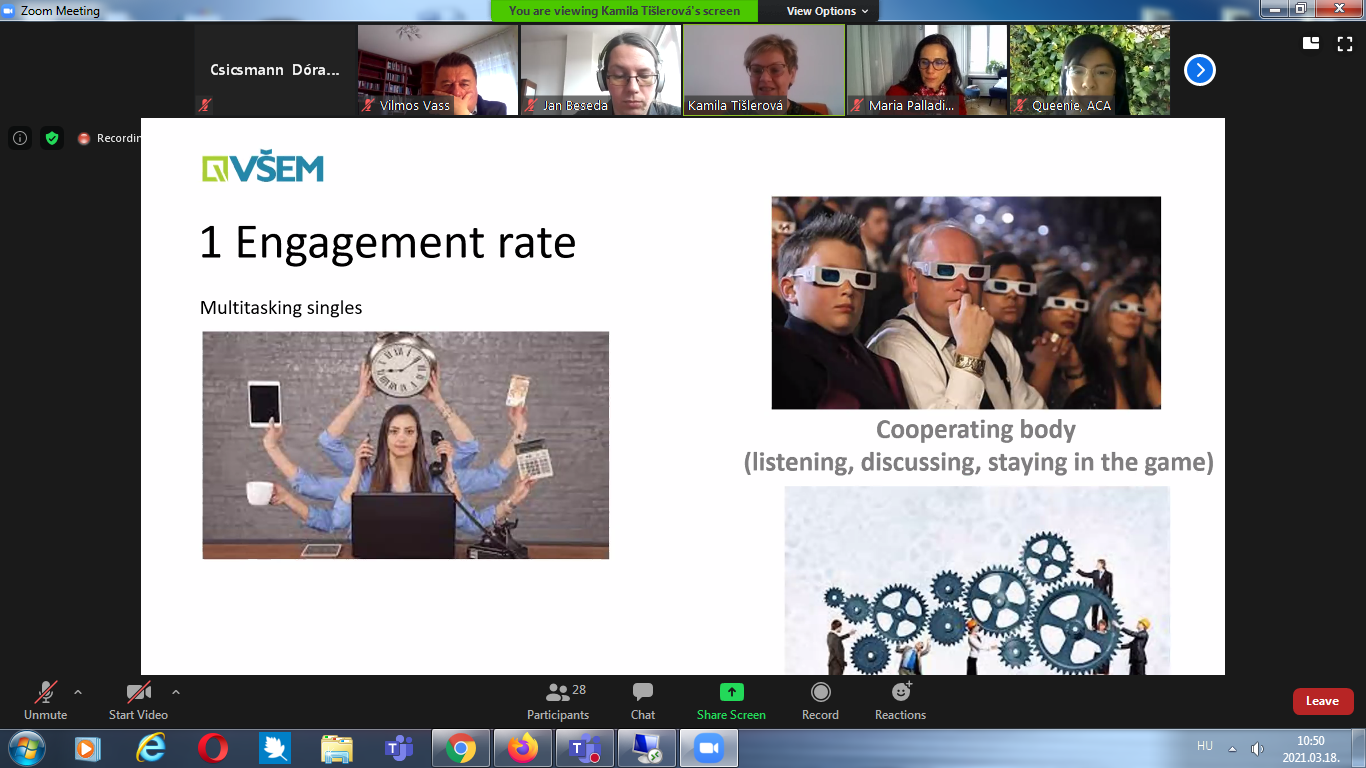Open the Participants panel
1366x768 pixels.
coord(558,700)
